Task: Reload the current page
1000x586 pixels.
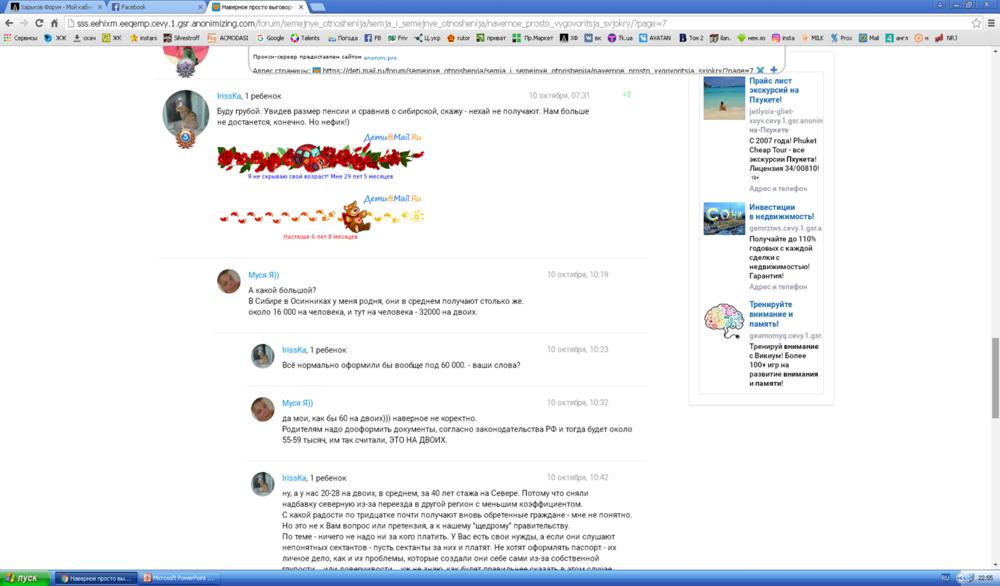Action: tap(39, 23)
